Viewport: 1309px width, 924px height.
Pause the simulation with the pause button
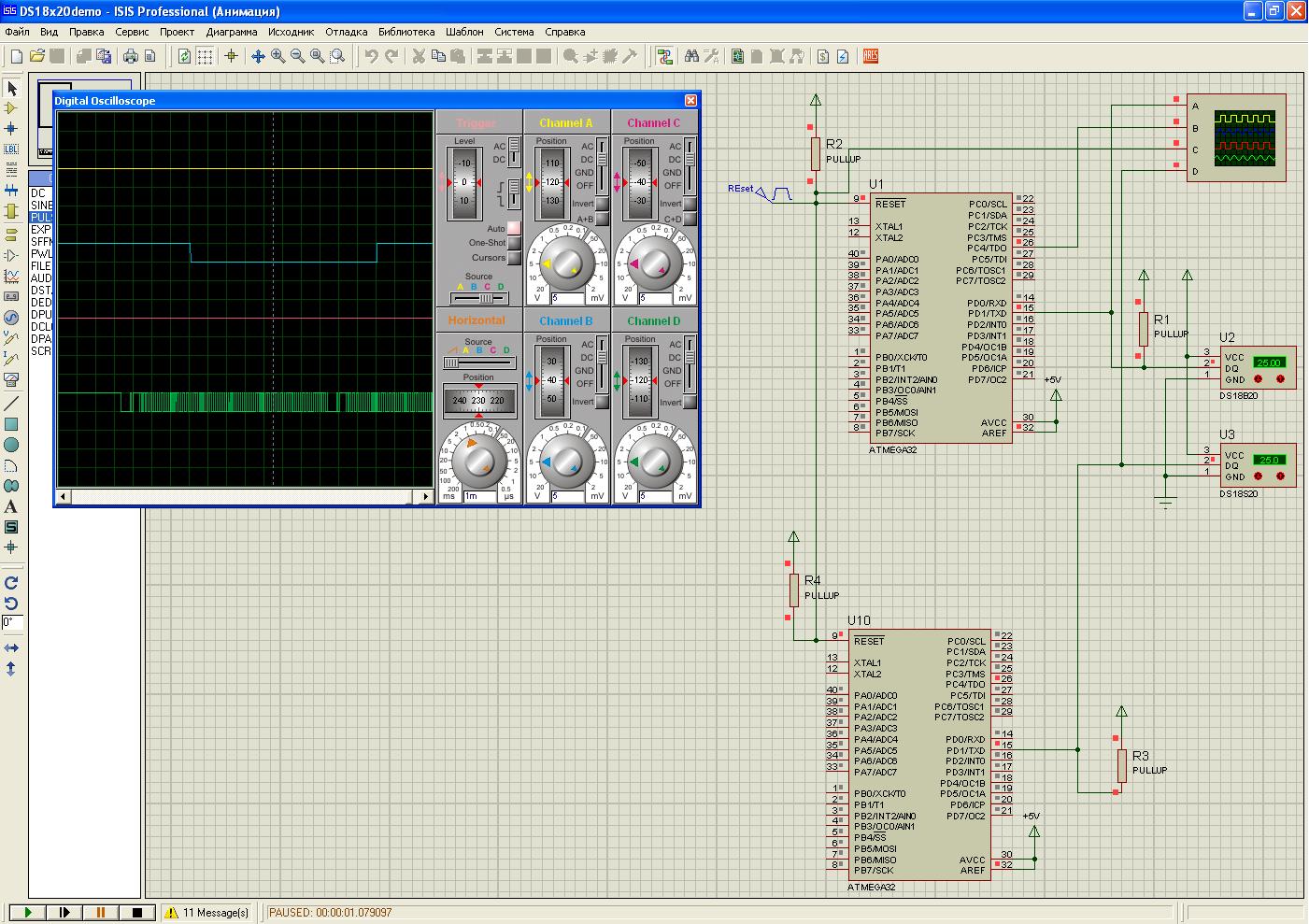coord(101,912)
